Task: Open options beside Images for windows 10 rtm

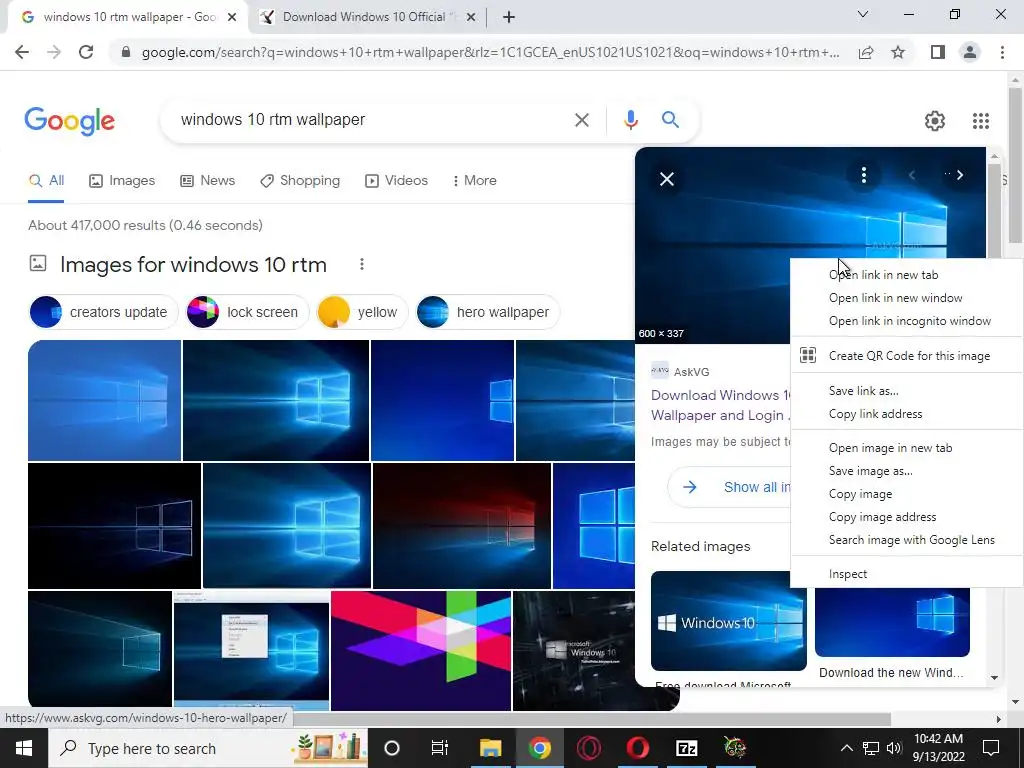Action: click(x=362, y=264)
